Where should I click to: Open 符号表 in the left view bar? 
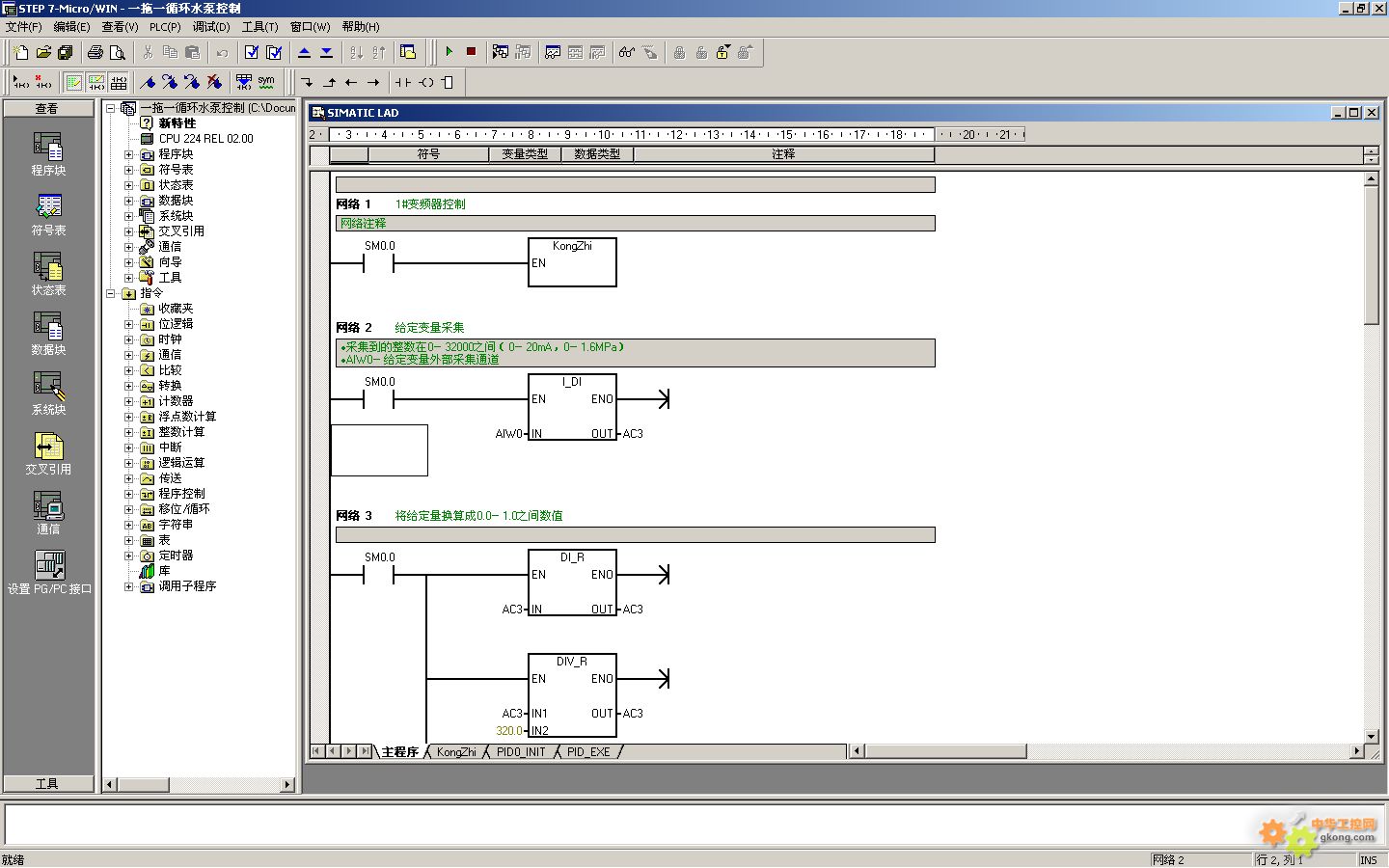click(x=48, y=214)
